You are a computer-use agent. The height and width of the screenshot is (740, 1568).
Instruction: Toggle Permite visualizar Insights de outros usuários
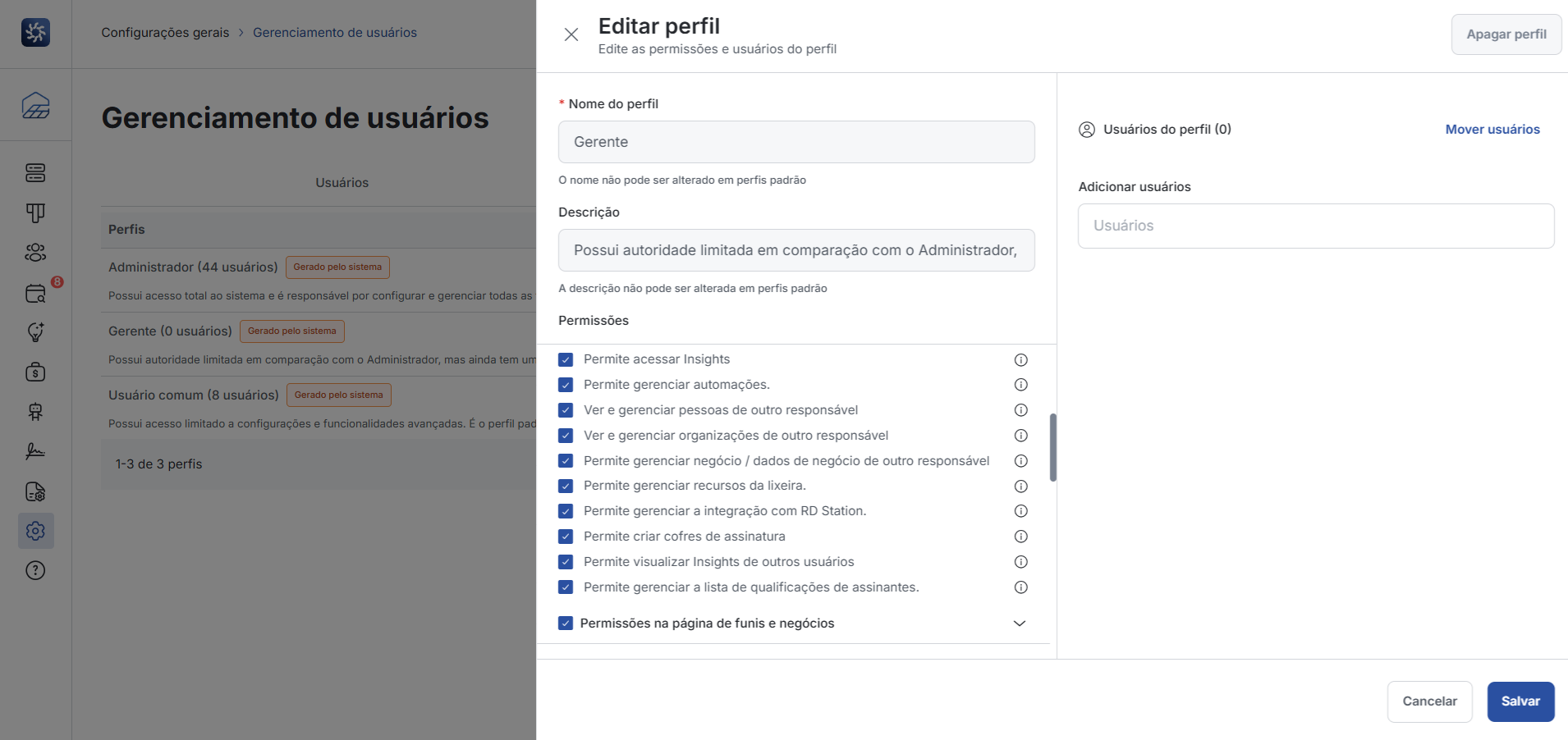click(x=566, y=562)
